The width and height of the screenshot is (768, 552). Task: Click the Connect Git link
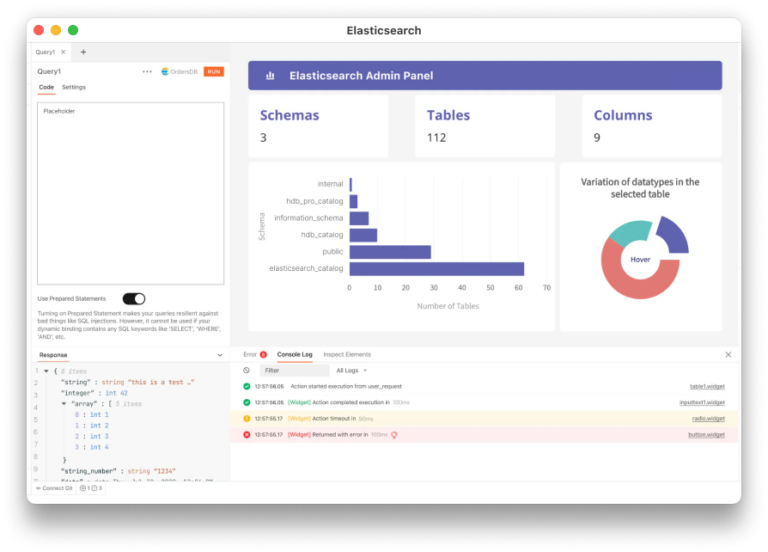[x=54, y=488]
